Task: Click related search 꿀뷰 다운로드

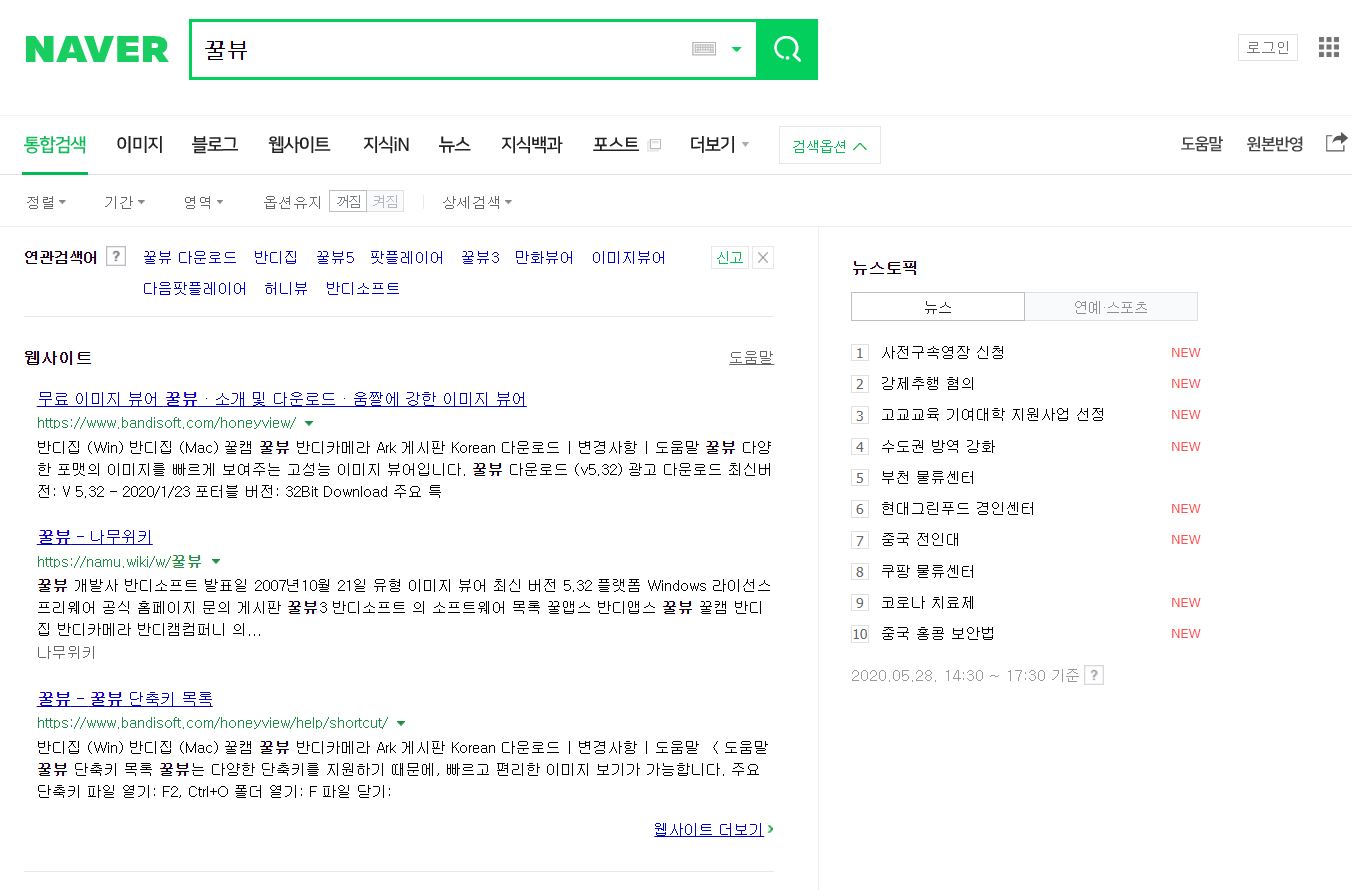Action: pyautogui.click(x=190, y=257)
